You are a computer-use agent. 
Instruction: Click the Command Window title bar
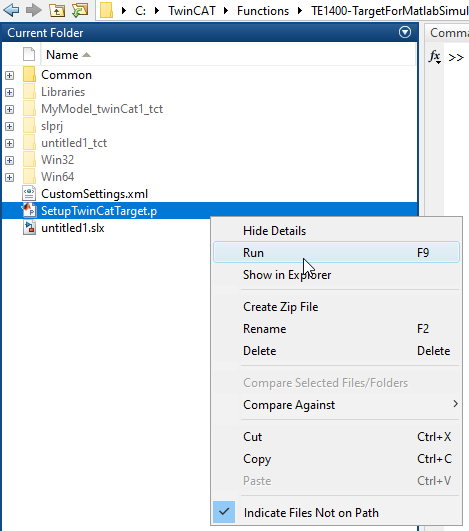[447, 33]
